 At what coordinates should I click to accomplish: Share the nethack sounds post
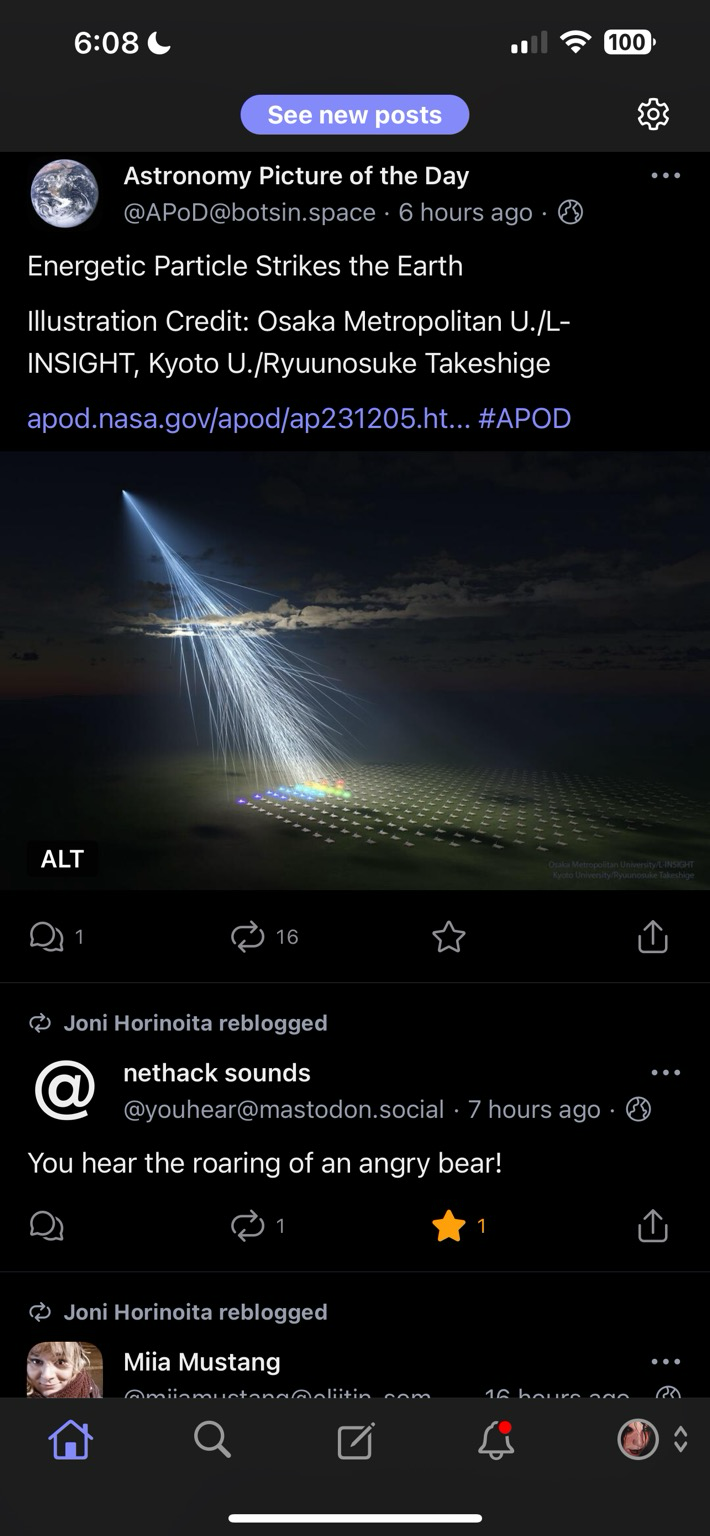[x=652, y=1226]
